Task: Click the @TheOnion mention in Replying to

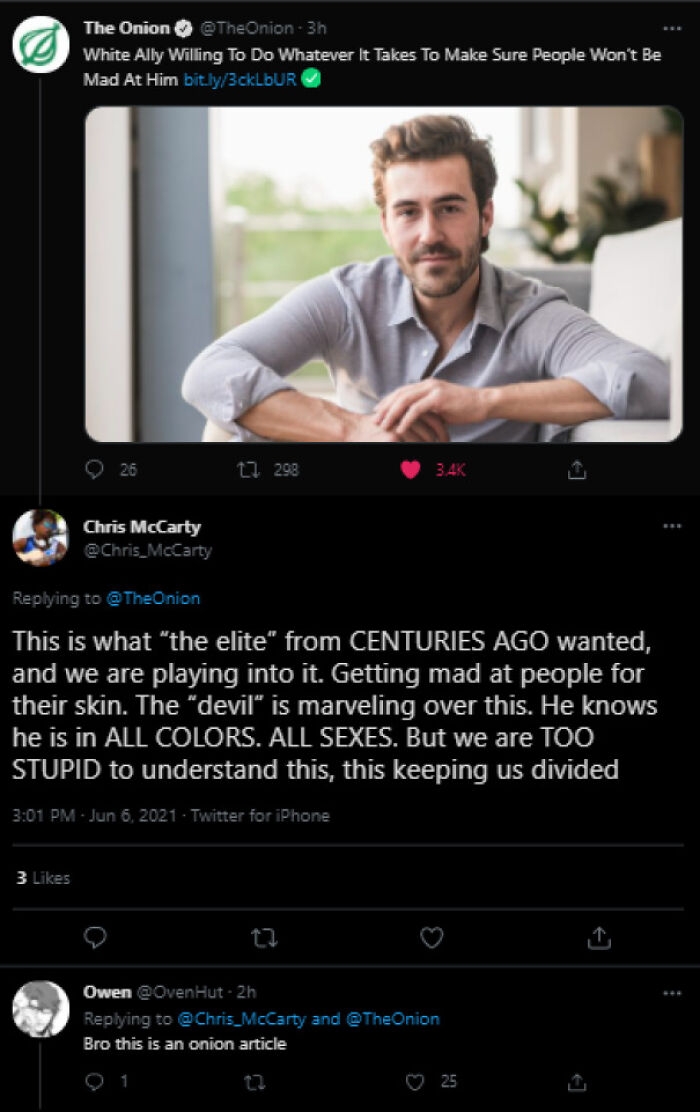Action: (x=153, y=598)
